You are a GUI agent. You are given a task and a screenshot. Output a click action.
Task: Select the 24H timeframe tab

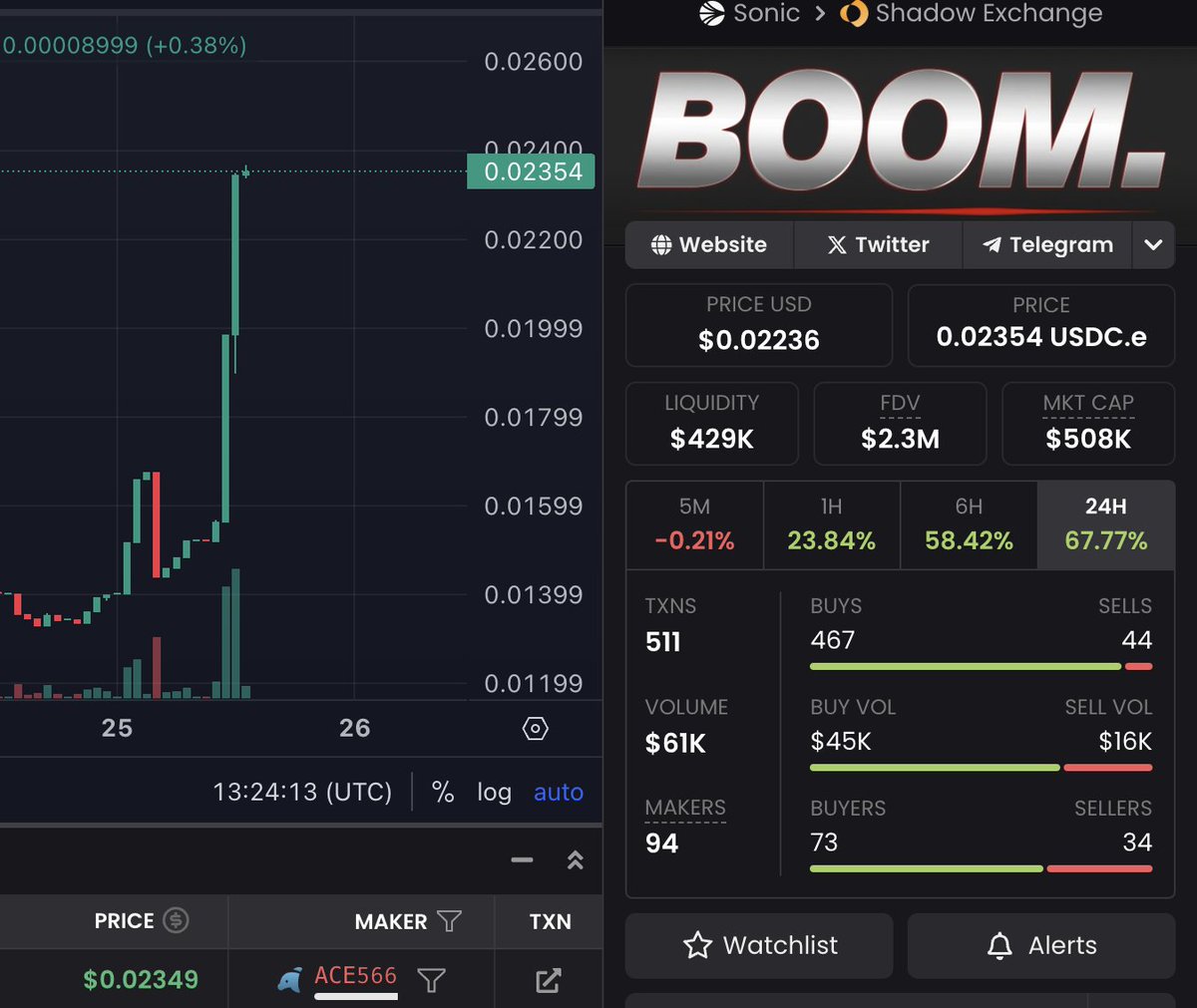[1106, 525]
